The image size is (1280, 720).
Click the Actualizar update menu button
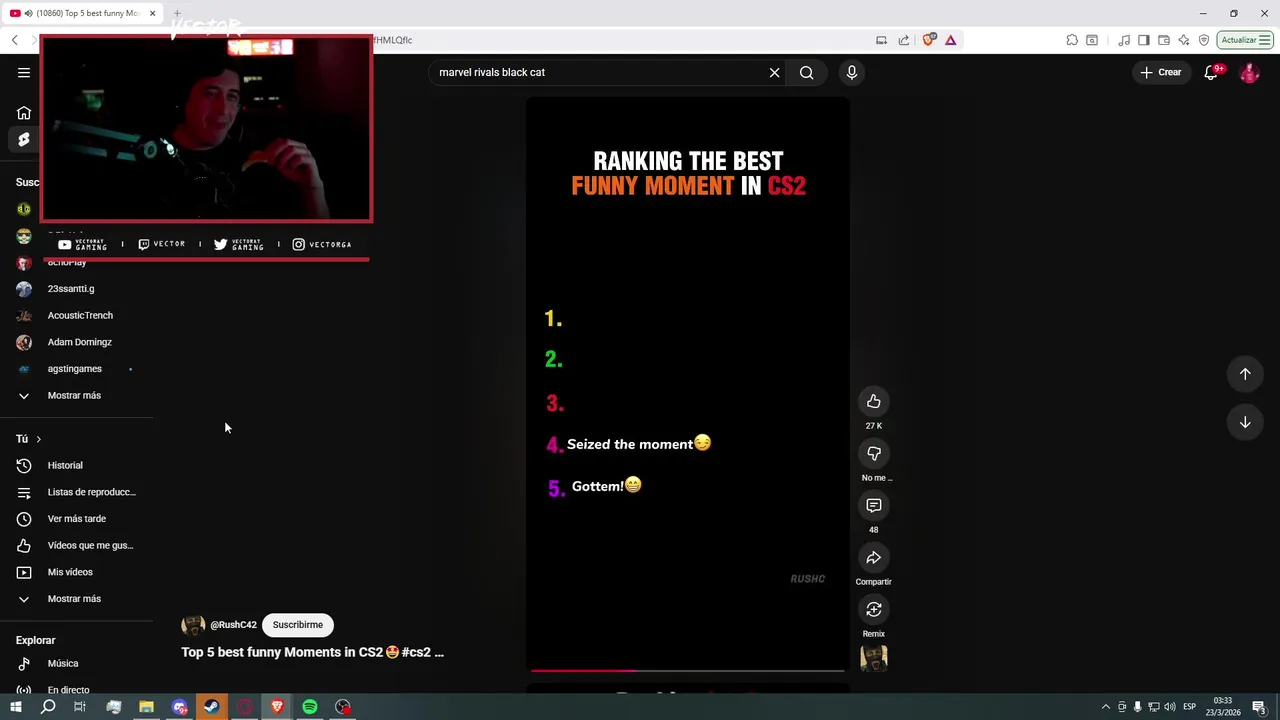[1245, 40]
